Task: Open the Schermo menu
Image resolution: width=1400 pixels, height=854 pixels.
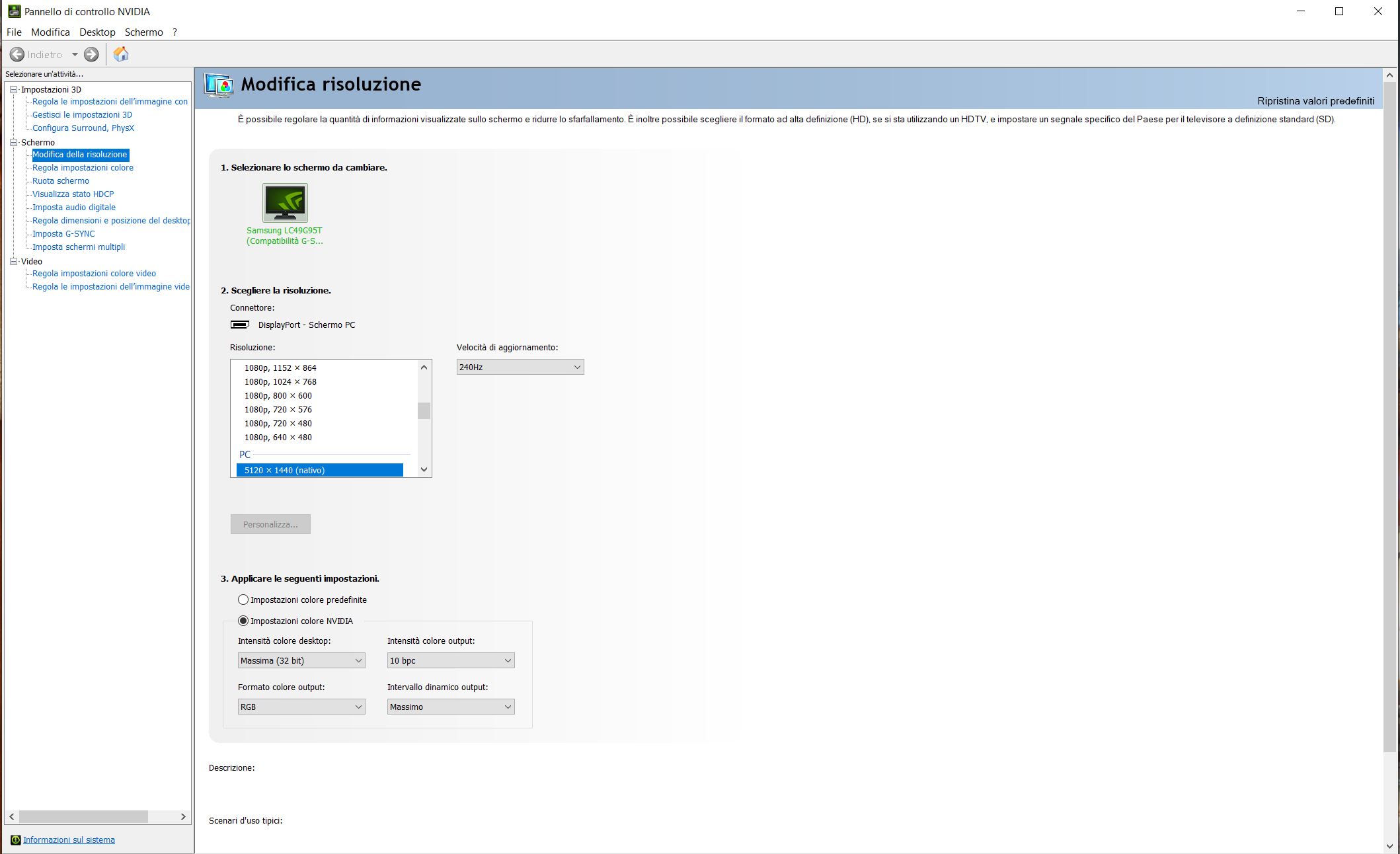Action: 143,32
